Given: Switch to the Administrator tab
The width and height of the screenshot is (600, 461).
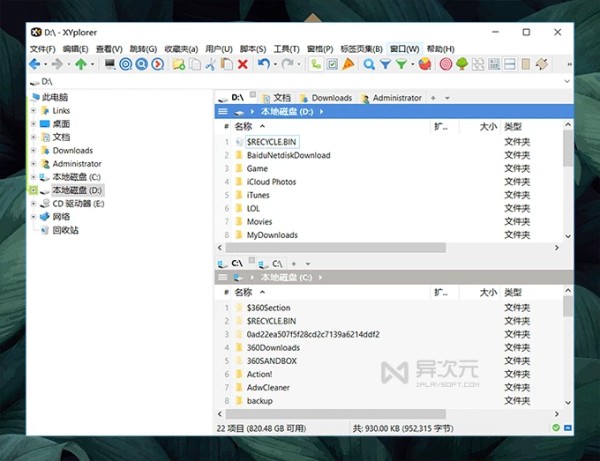Looking at the screenshot, I should pyautogui.click(x=391, y=98).
